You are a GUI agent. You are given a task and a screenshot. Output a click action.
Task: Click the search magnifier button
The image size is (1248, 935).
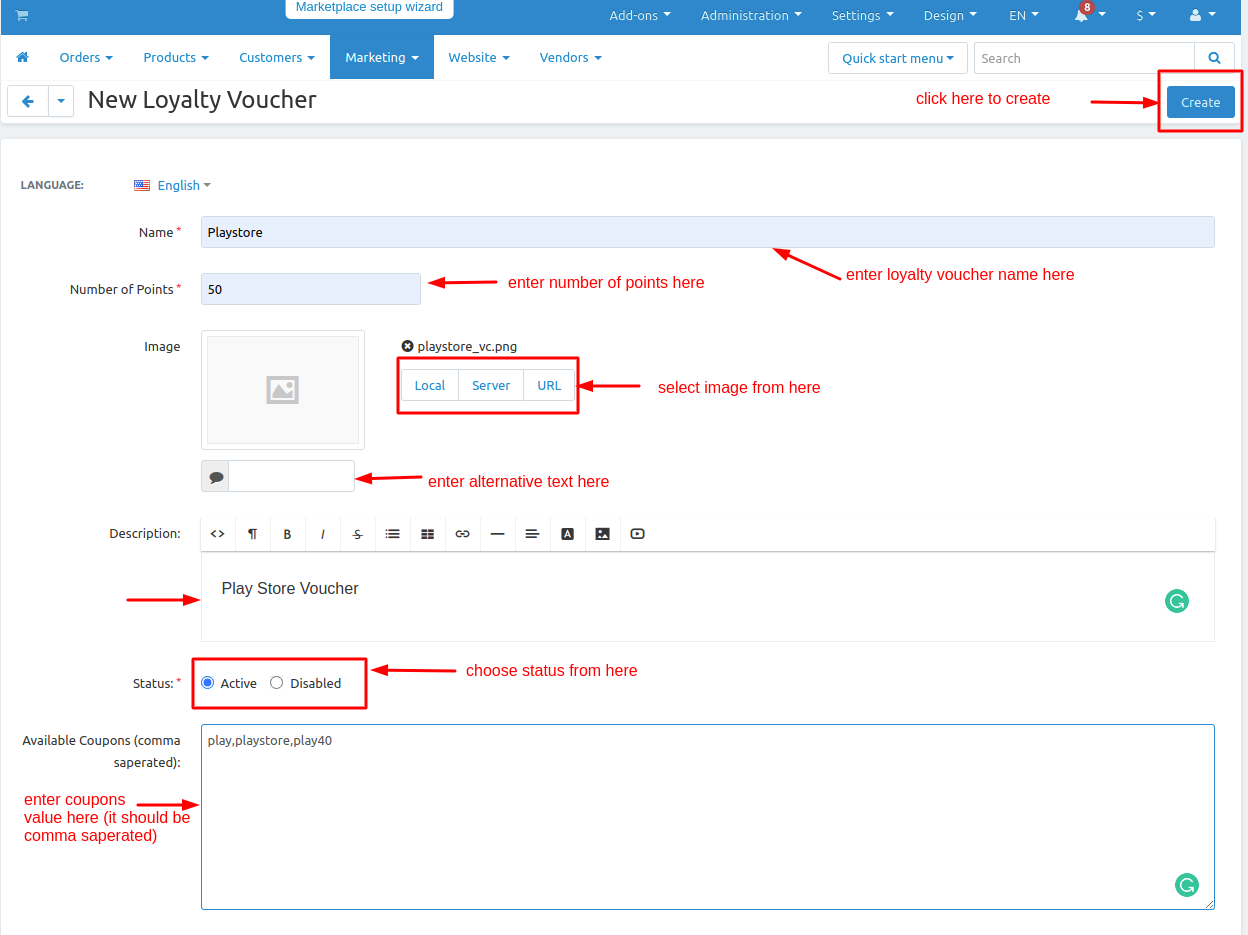(1214, 58)
